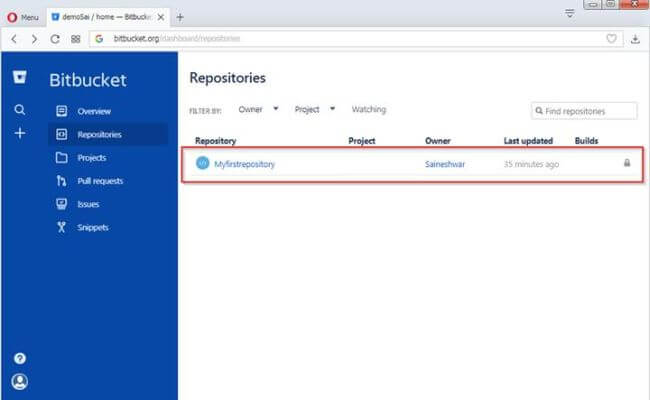Open the user profile avatar icon
The height and width of the screenshot is (400, 650).
tap(19, 381)
